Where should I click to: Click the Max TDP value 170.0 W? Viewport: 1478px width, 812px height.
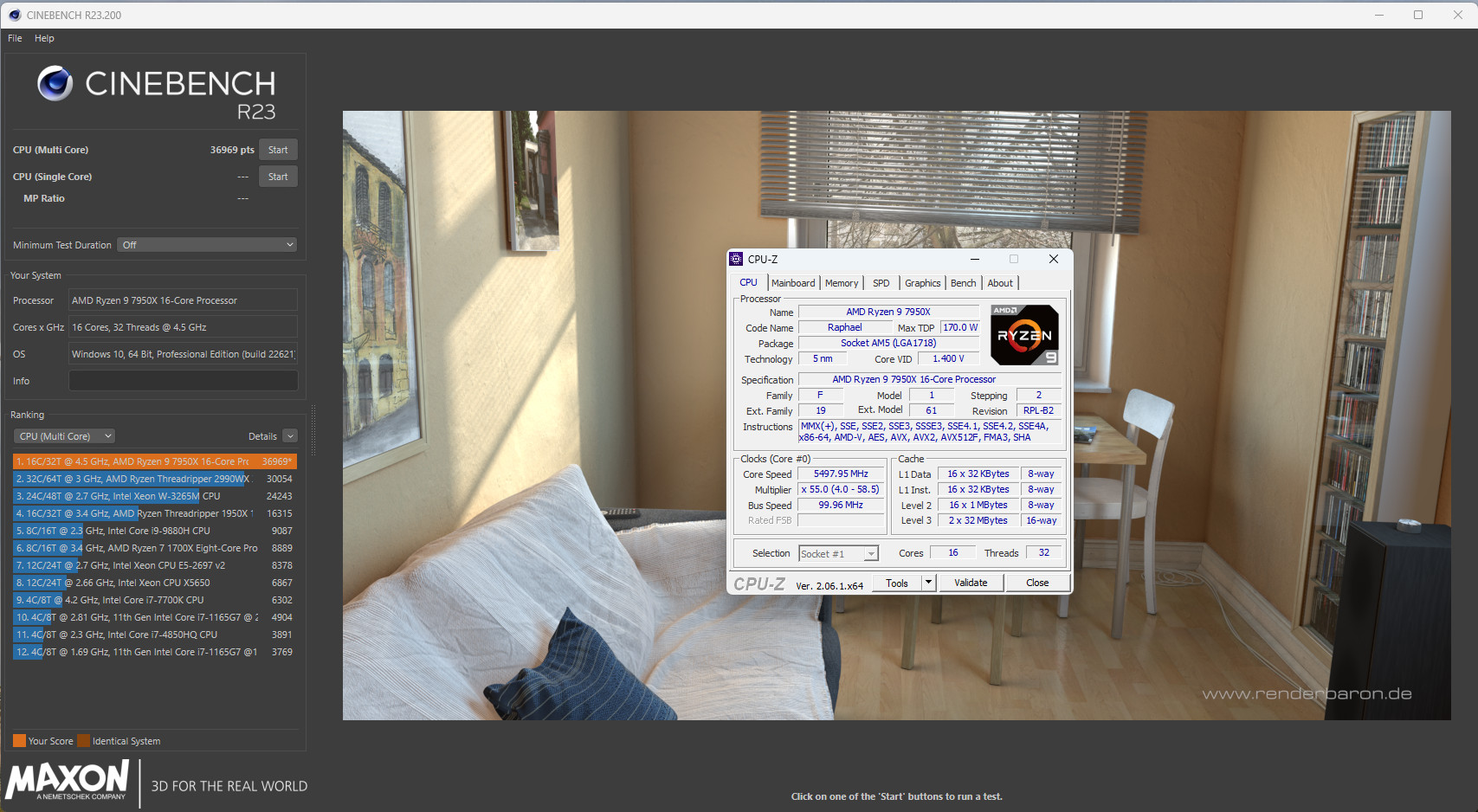pyautogui.click(x=960, y=327)
